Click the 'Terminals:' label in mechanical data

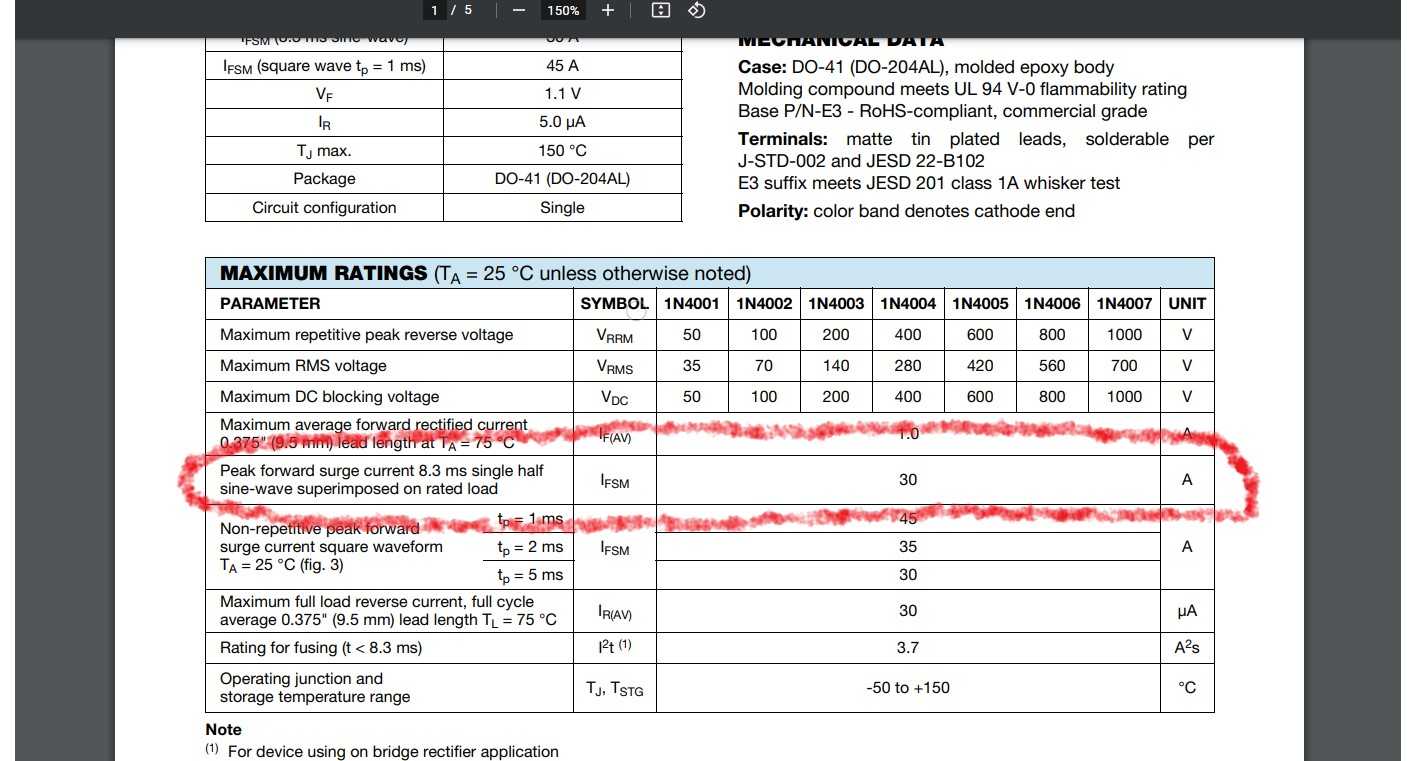[x=783, y=139]
